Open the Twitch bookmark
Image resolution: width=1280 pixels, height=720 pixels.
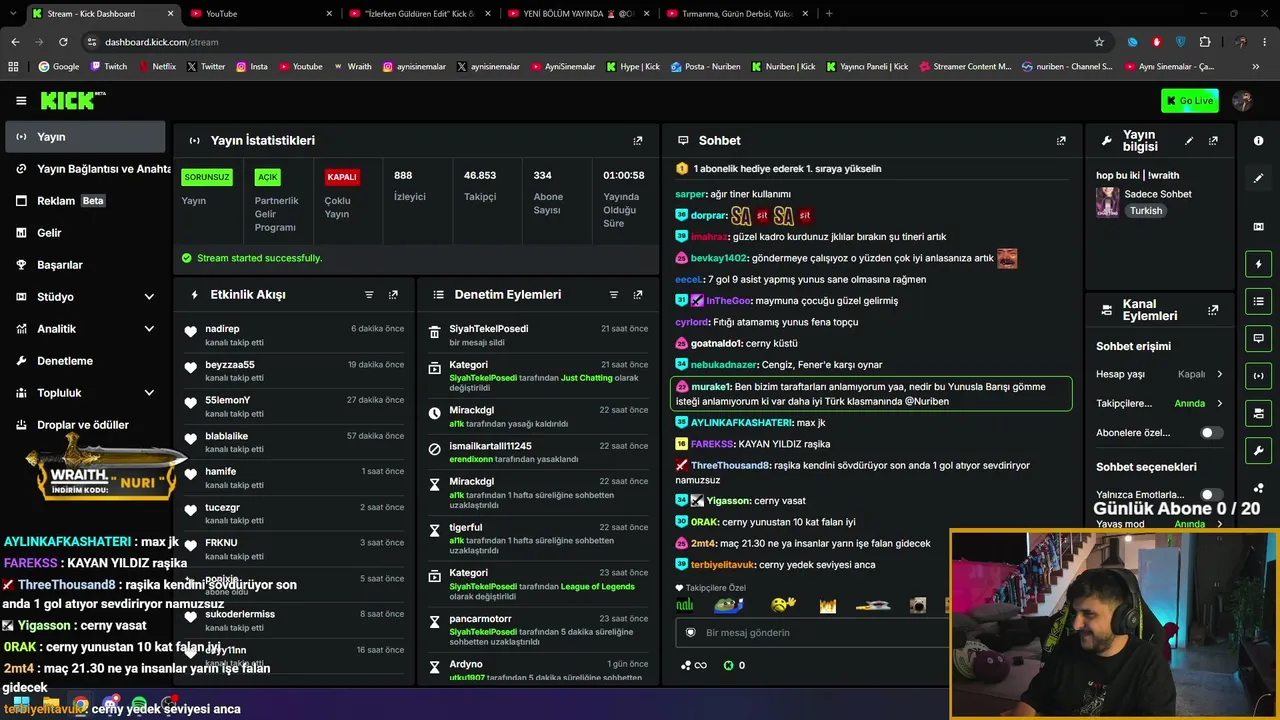click(x=109, y=67)
